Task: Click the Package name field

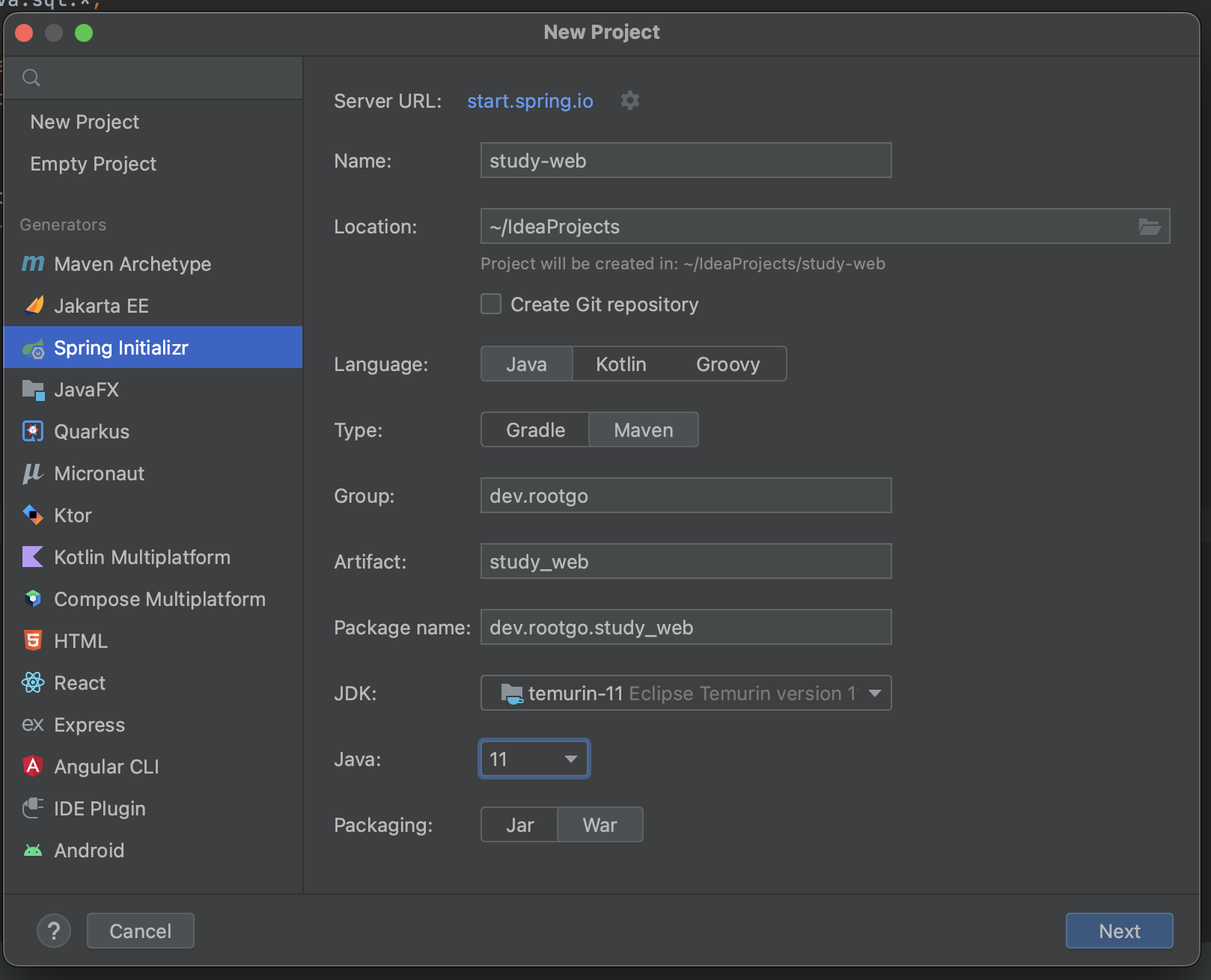Action: [x=686, y=628]
